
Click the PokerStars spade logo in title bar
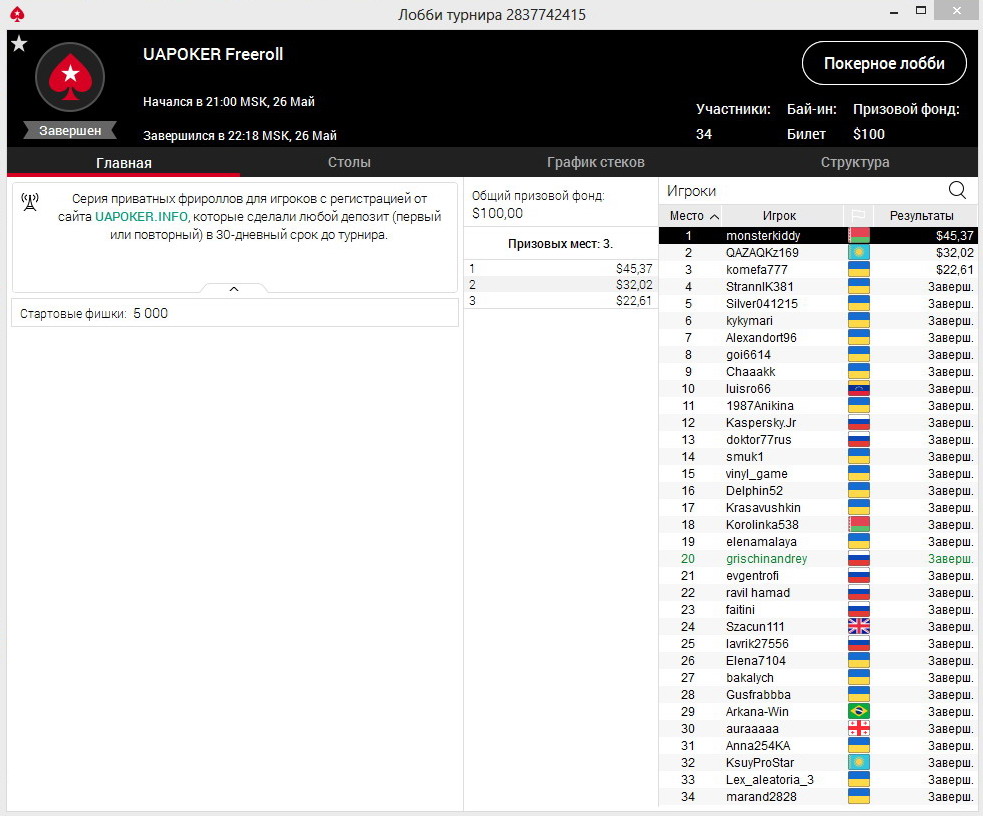[17, 13]
